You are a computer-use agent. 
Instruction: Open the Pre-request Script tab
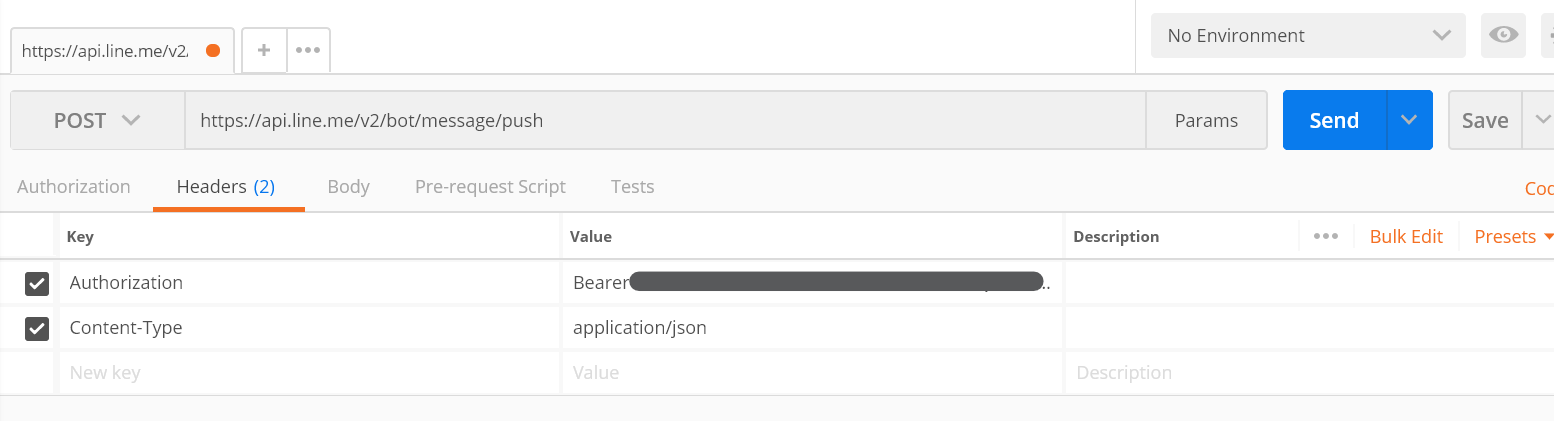(490, 187)
